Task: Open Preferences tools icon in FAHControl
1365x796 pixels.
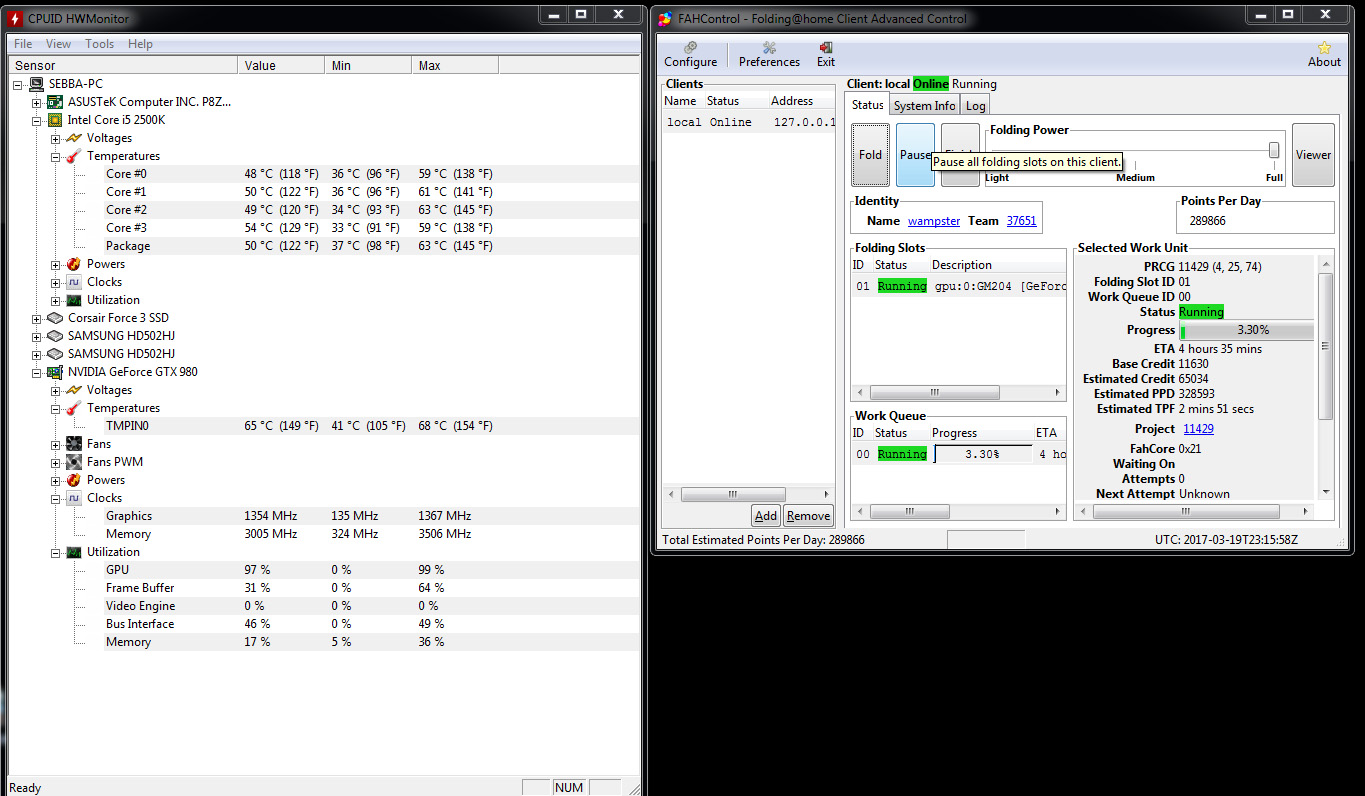Action: click(x=769, y=47)
